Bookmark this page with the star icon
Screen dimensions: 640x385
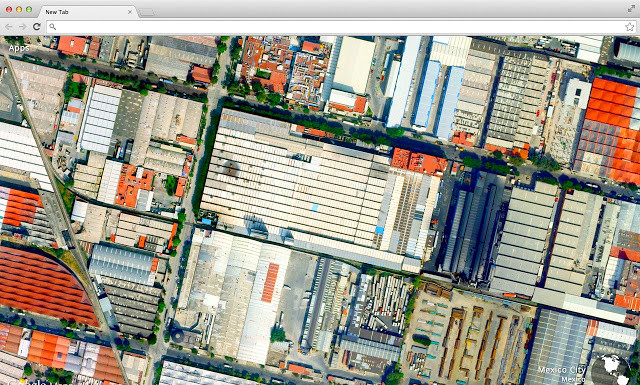(x=629, y=27)
